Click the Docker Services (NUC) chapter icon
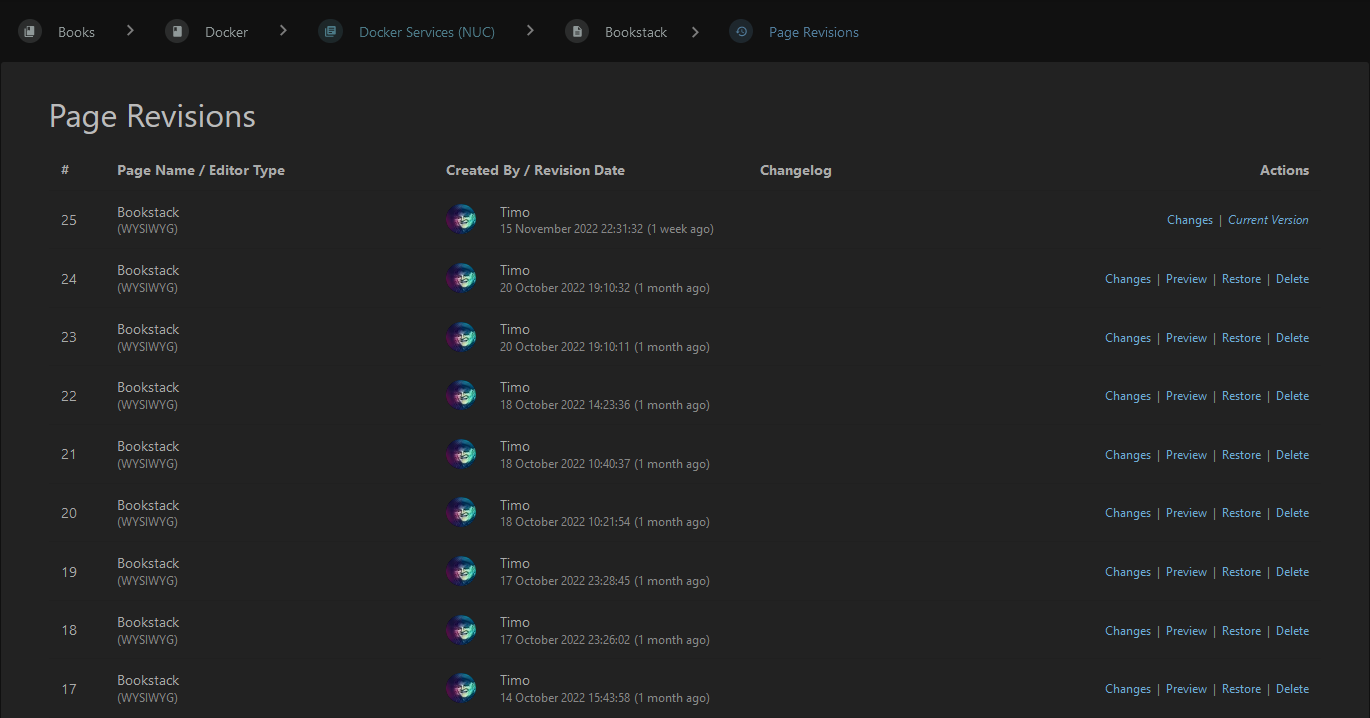Viewport: 1370px width, 718px height. click(330, 31)
